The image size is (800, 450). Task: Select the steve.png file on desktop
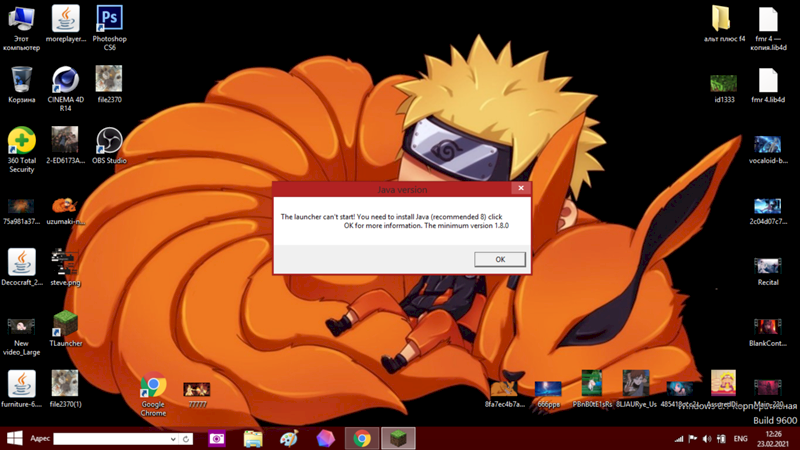click(x=65, y=263)
